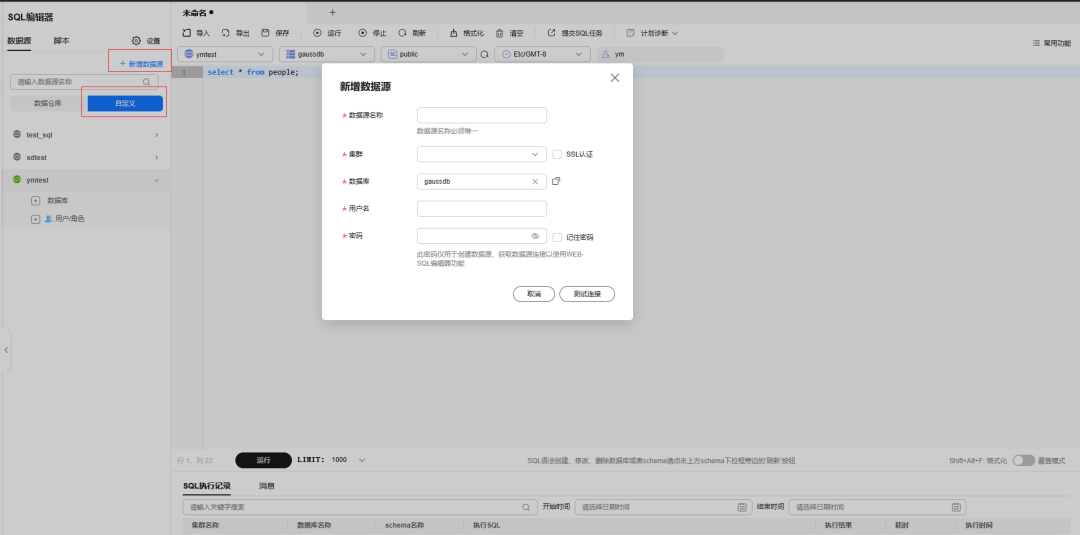Click the 集群名称 column header
The width and height of the screenshot is (1080, 535).
205,525
